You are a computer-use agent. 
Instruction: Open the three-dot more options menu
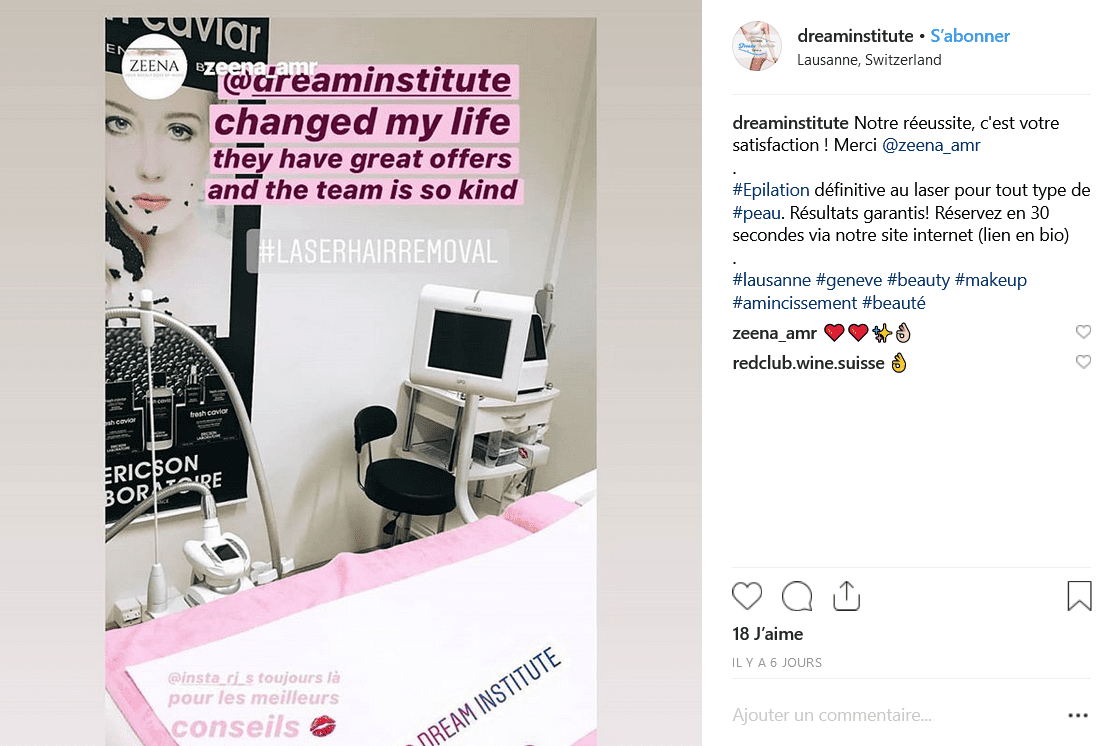click(x=1078, y=715)
